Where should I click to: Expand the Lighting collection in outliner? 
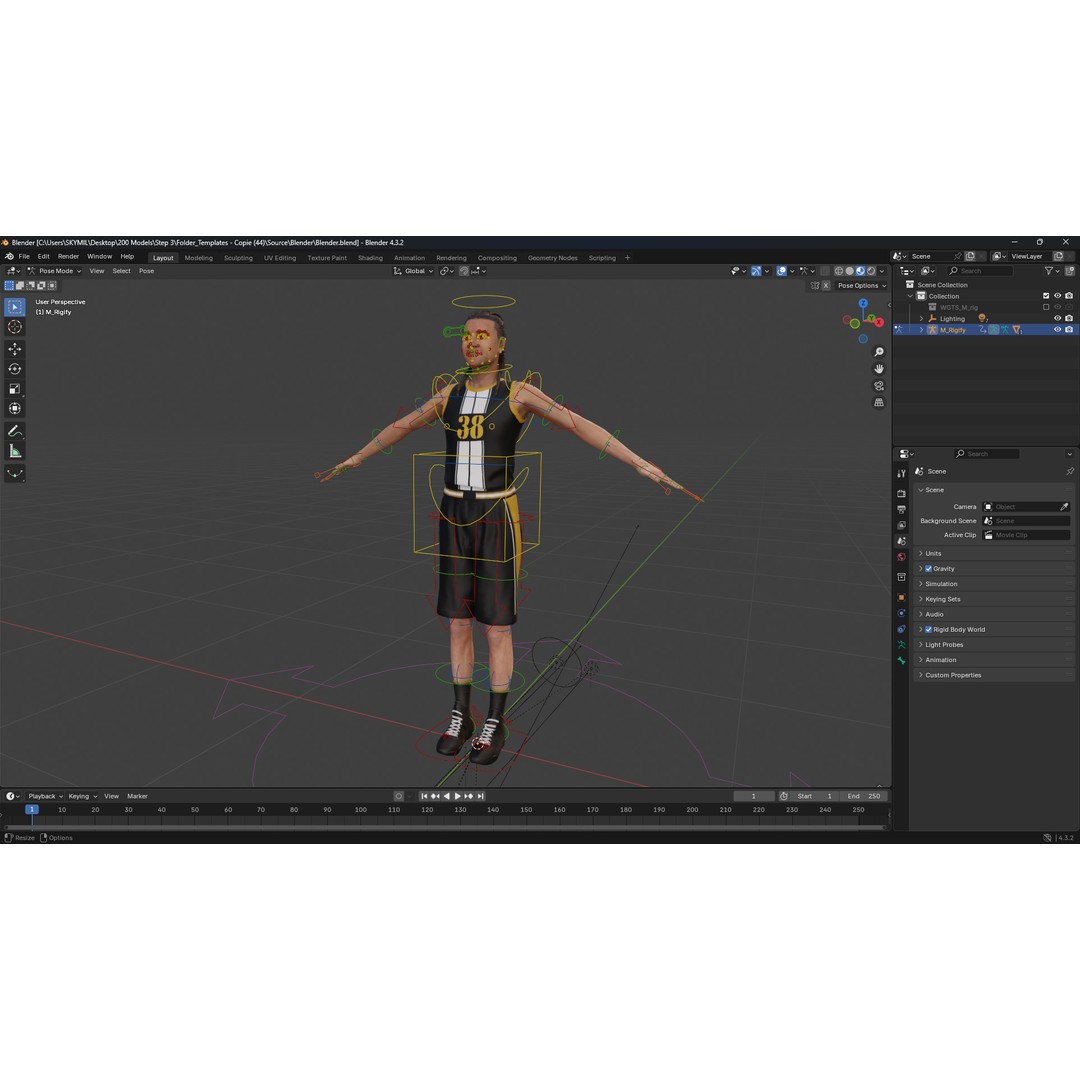[x=922, y=319]
